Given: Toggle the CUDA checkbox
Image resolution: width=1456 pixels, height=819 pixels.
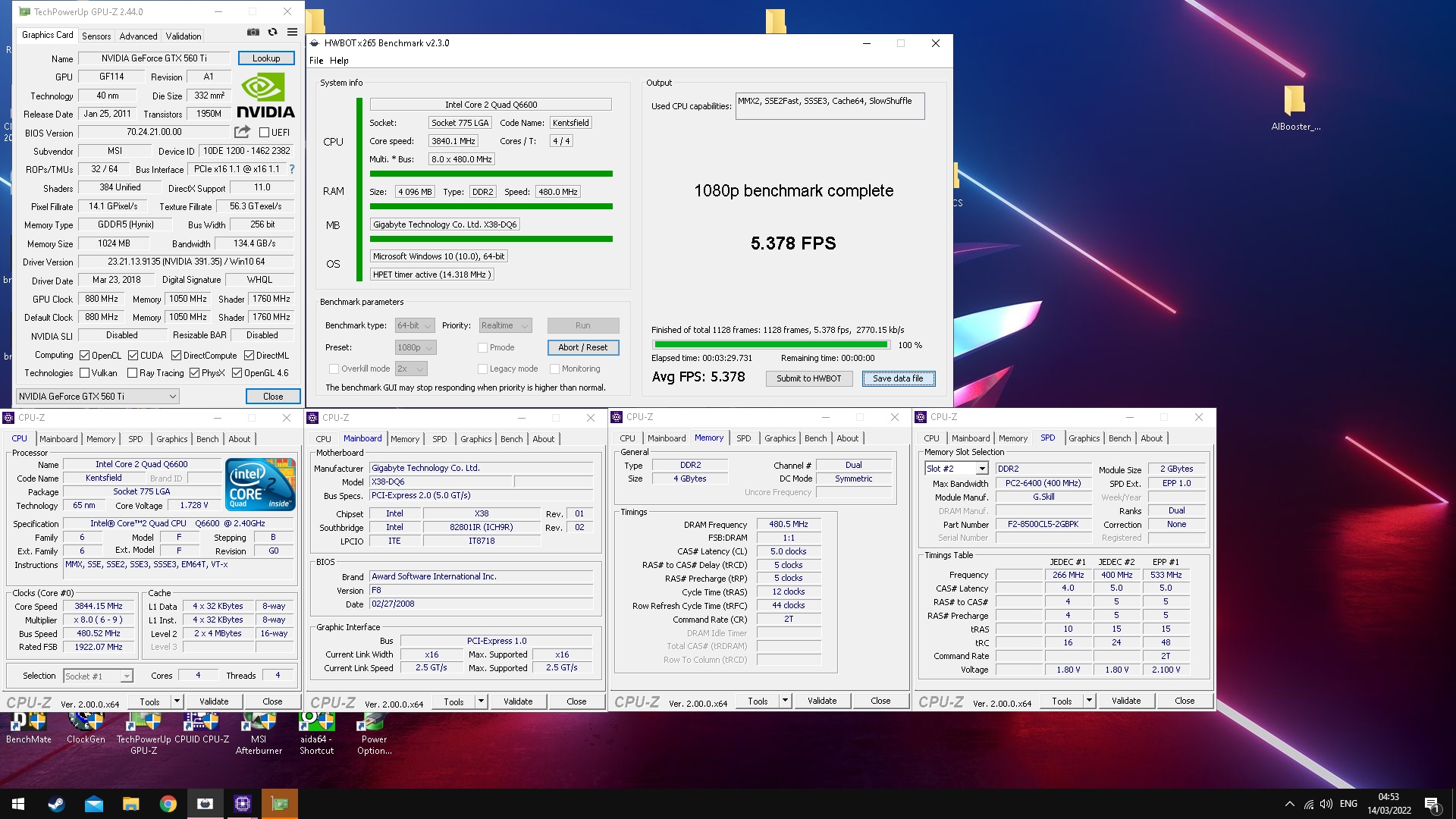Looking at the screenshot, I should 133,356.
